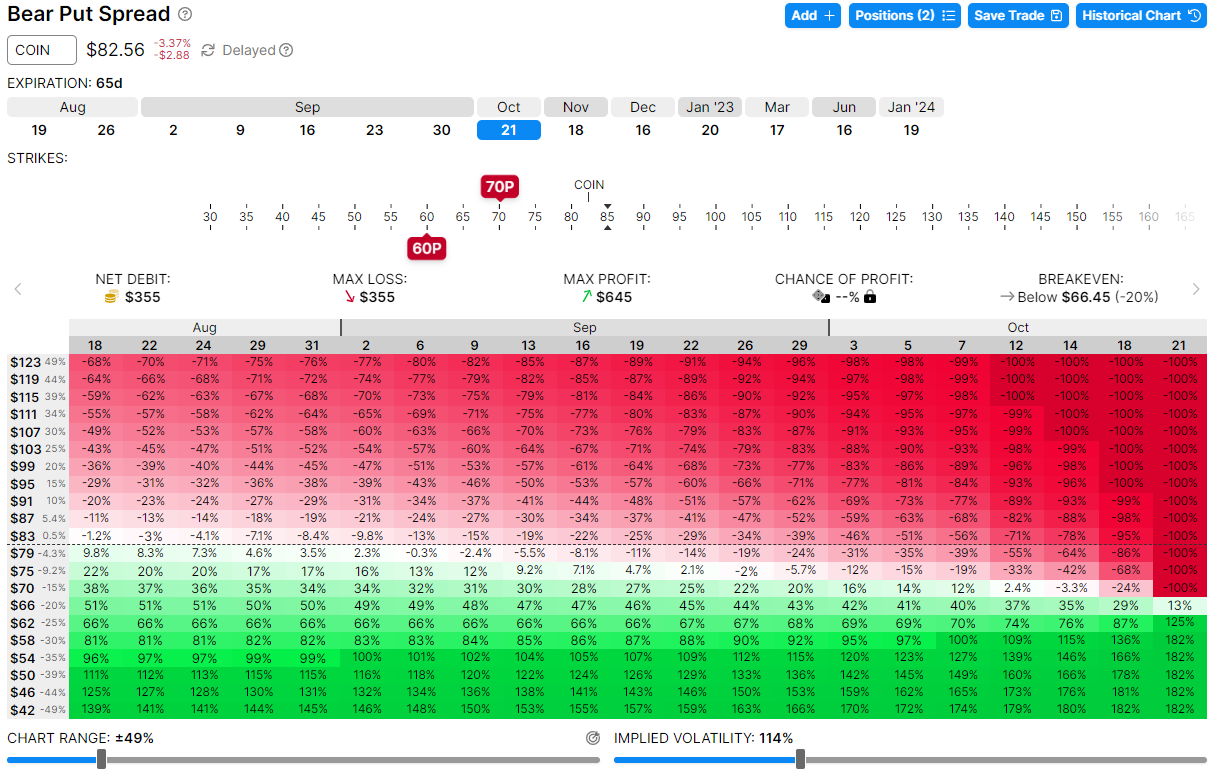
Task: Select the Nov 18 expiration date
Action: 576,130
